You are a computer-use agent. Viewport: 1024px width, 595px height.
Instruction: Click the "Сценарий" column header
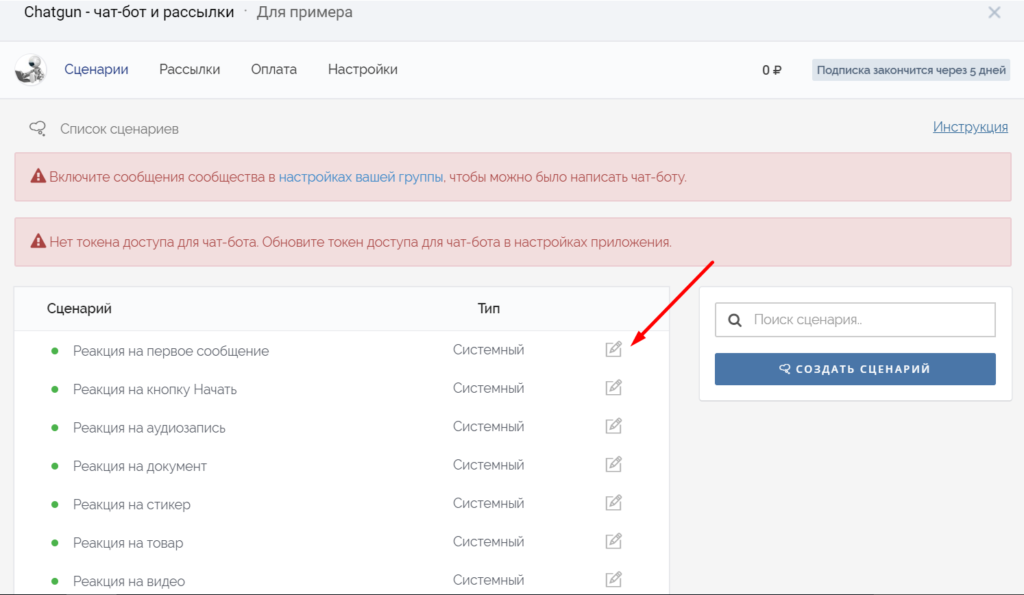79,308
